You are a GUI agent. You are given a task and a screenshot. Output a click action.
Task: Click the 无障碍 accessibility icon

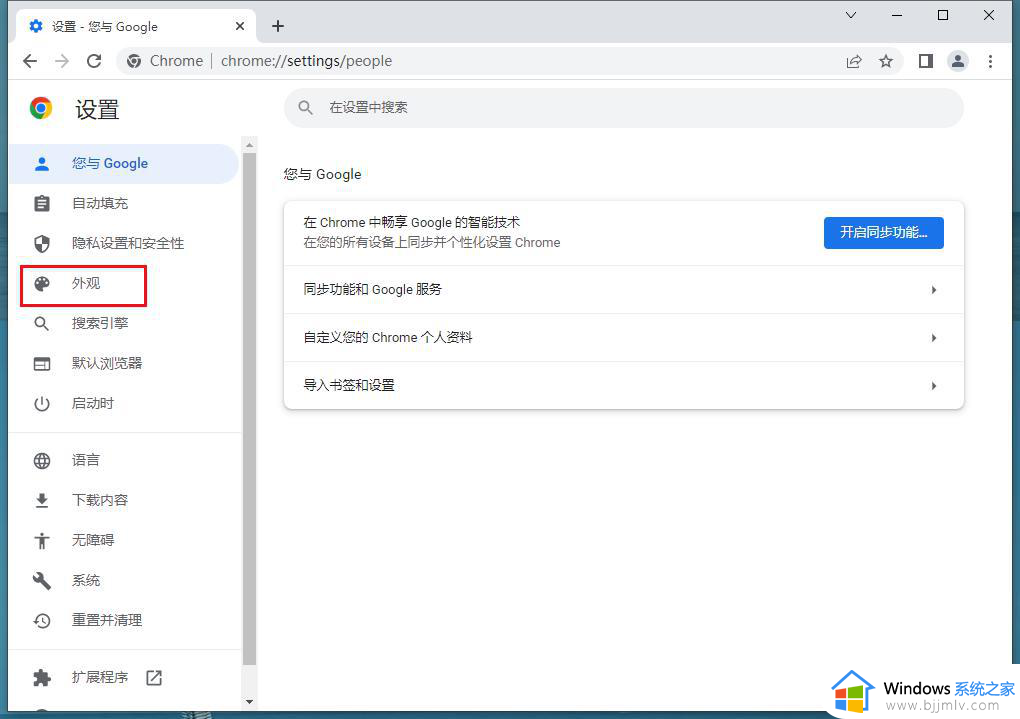point(42,540)
